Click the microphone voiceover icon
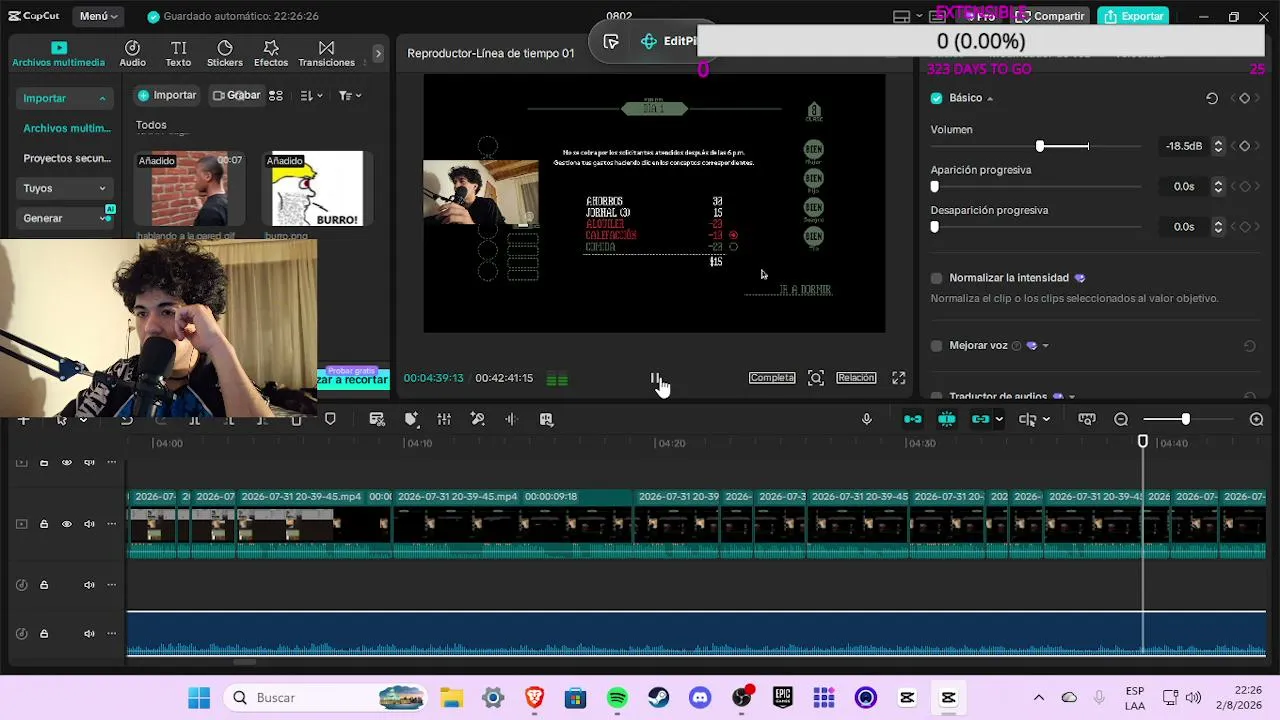This screenshot has height=720, width=1280. coord(867,419)
